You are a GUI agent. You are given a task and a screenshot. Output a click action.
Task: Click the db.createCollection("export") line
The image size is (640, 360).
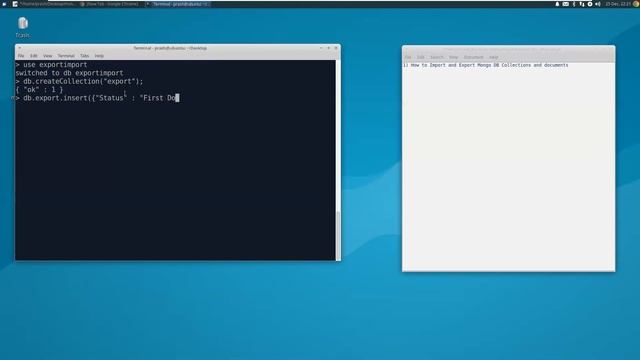coord(80,81)
